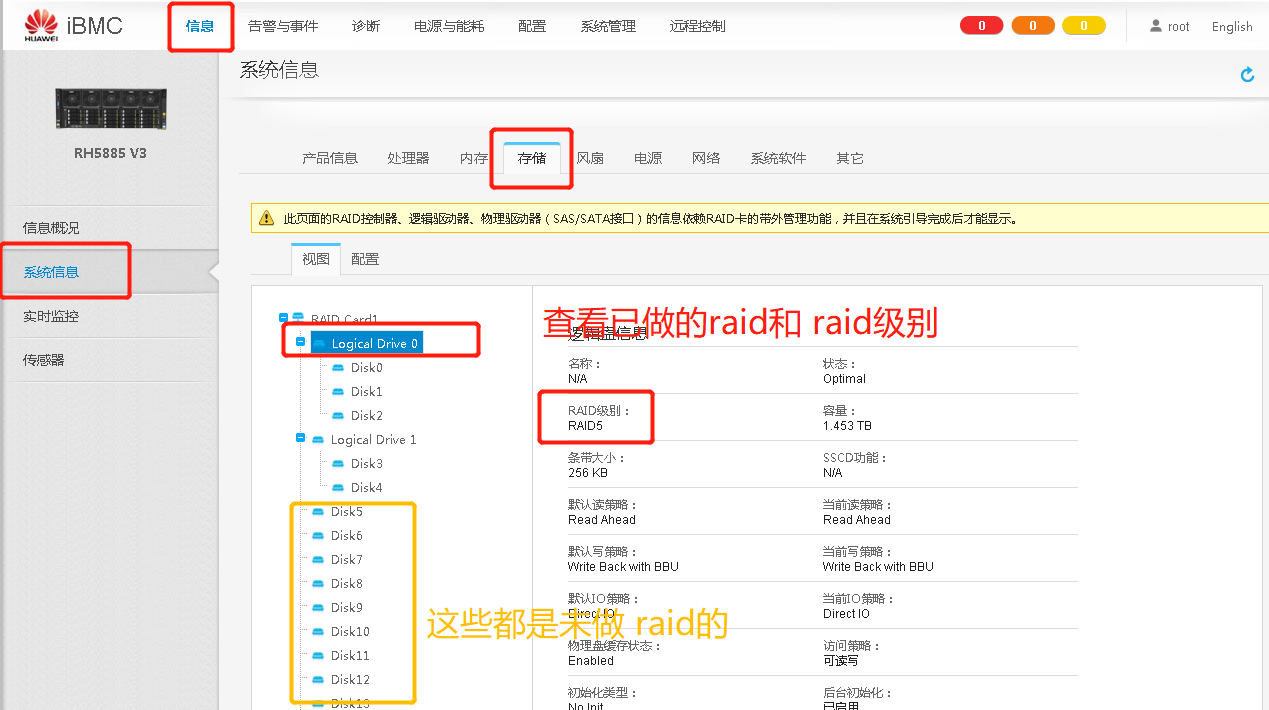Click the Disk4 drive icon
The image size is (1269, 710).
[x=338, y=488]
